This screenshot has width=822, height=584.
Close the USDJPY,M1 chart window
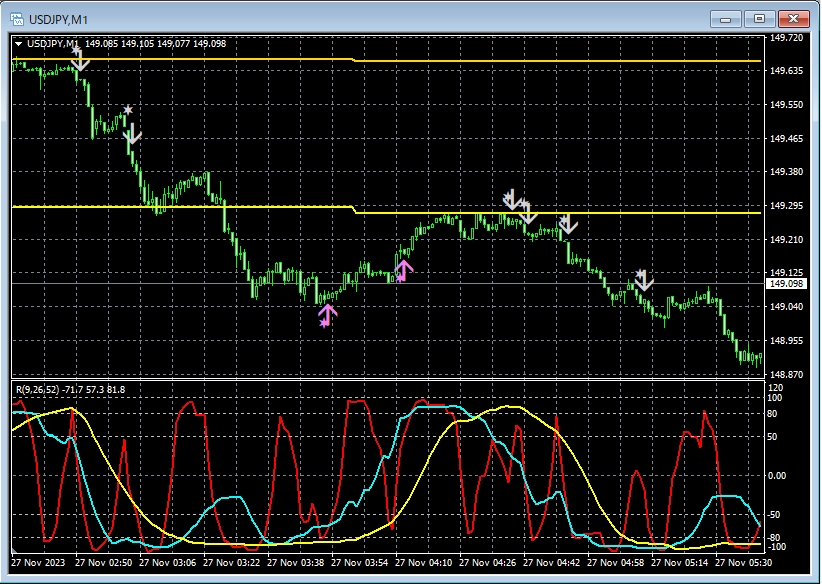(795, 19)
